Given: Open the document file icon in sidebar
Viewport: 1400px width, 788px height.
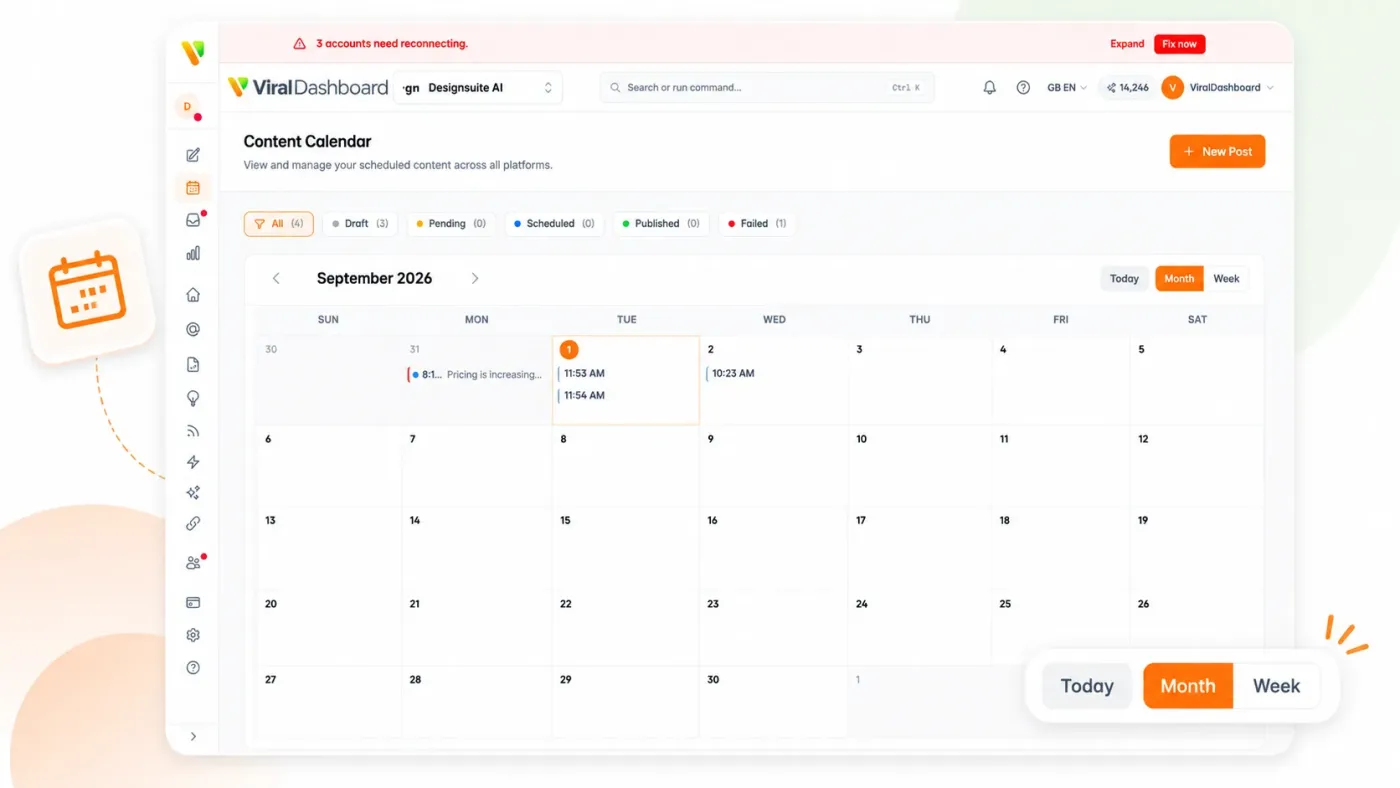Looking at the screenshot, I should click(x=193, y=365).
